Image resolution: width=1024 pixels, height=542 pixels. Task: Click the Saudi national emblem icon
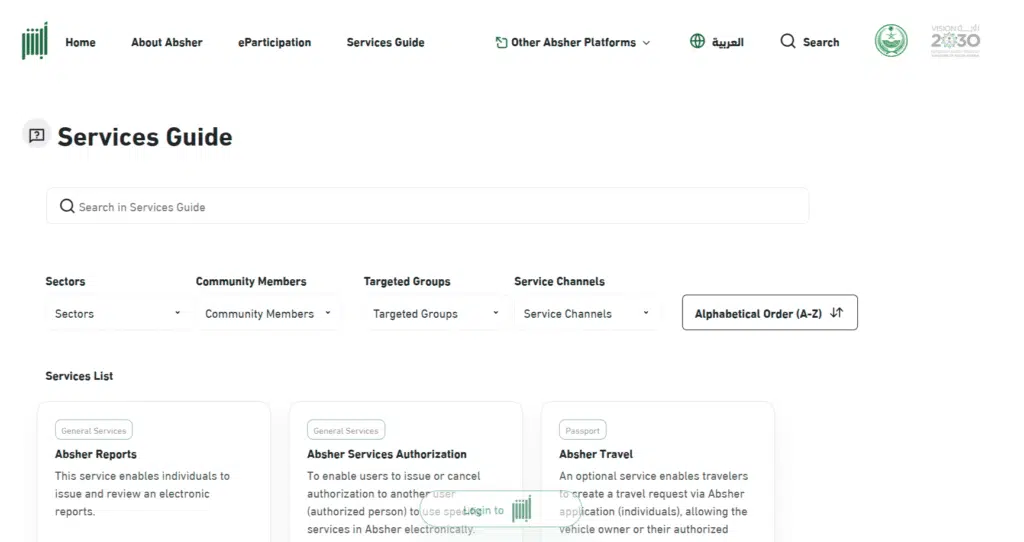click(x=891, y=41)
